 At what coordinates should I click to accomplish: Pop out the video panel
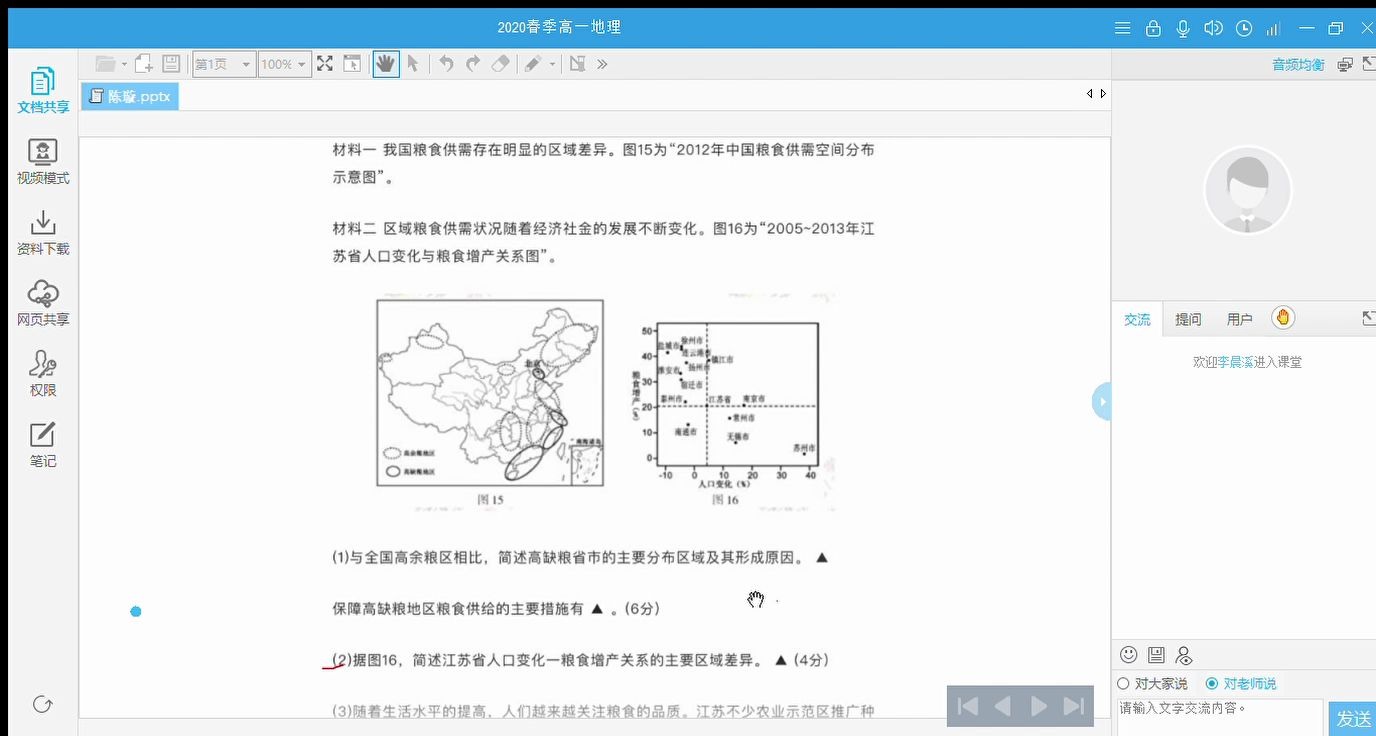[1369, 64]
